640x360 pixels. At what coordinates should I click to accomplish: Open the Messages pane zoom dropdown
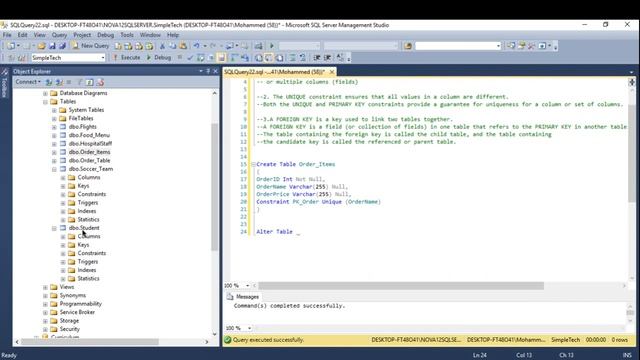pos(249,328)
